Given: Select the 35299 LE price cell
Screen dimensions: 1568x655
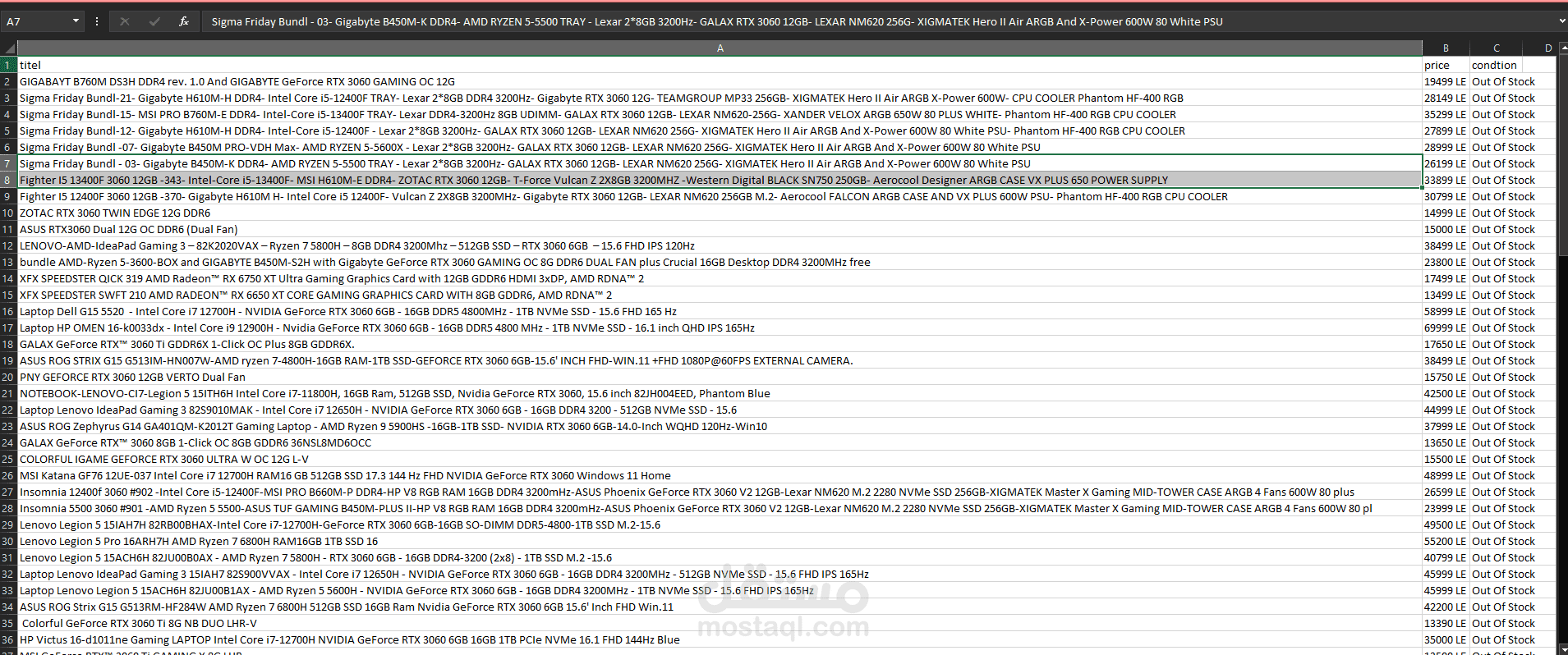Looking at the screenshot, I should coord(1446,114).
